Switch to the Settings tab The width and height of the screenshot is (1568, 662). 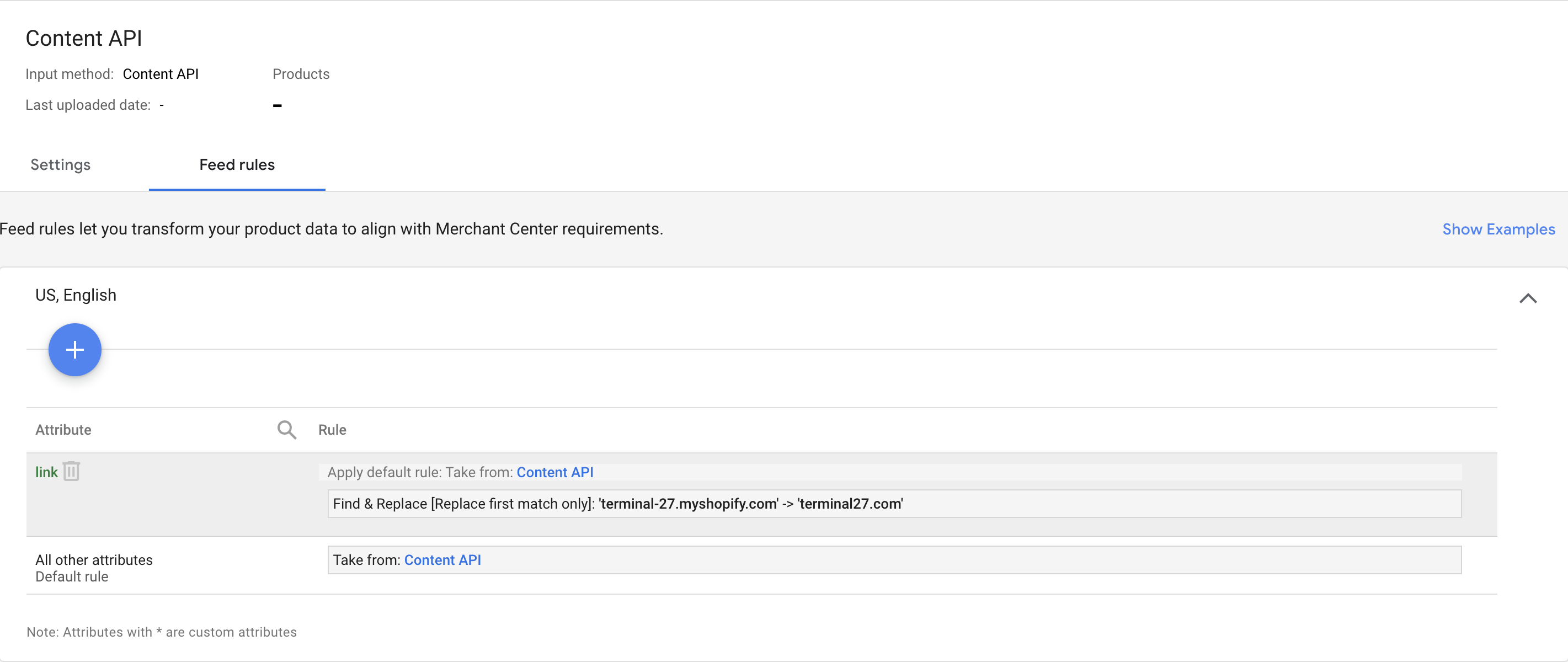coord(60,165)
